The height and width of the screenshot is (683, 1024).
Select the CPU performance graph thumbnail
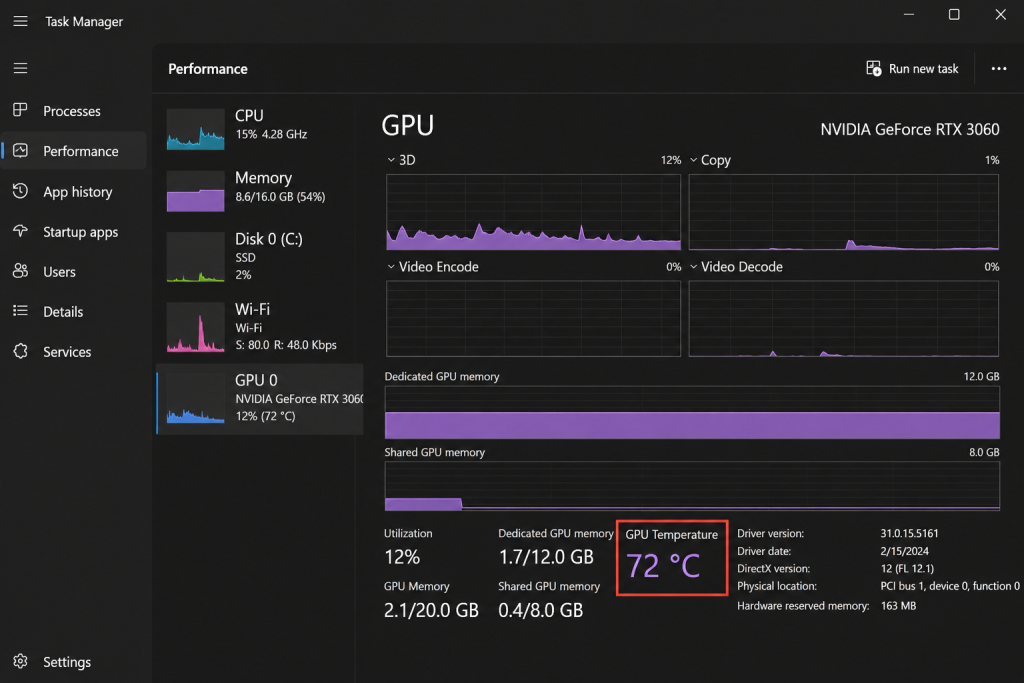tap(195, 129)
